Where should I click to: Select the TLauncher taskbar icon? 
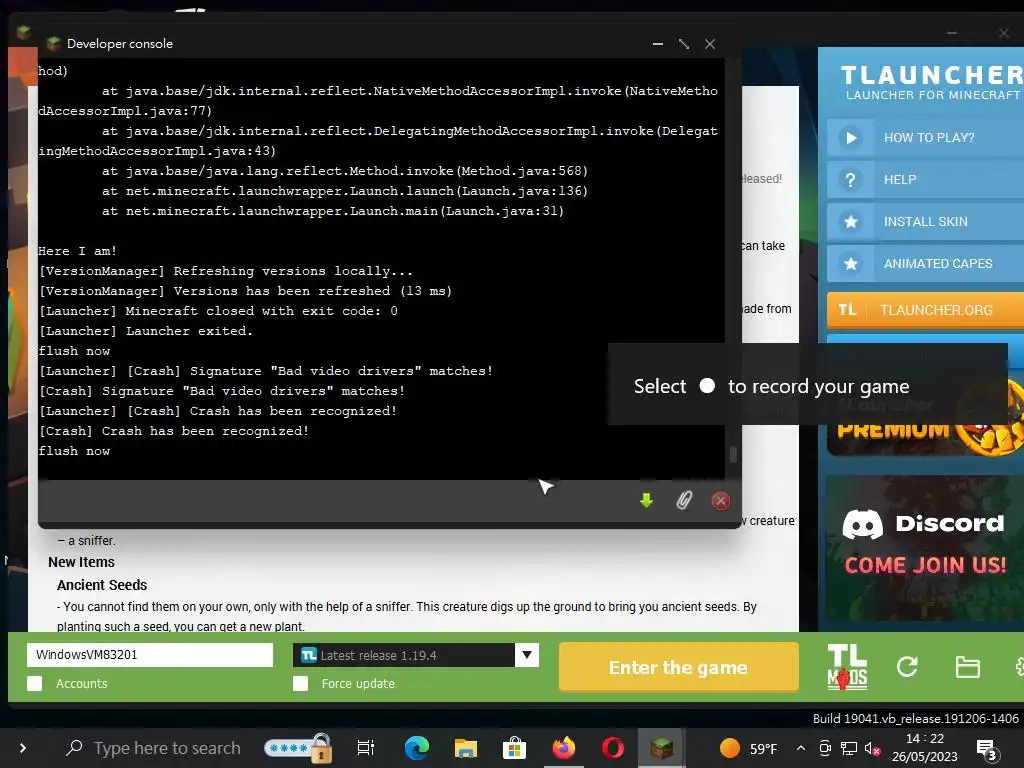click(662, 748)
